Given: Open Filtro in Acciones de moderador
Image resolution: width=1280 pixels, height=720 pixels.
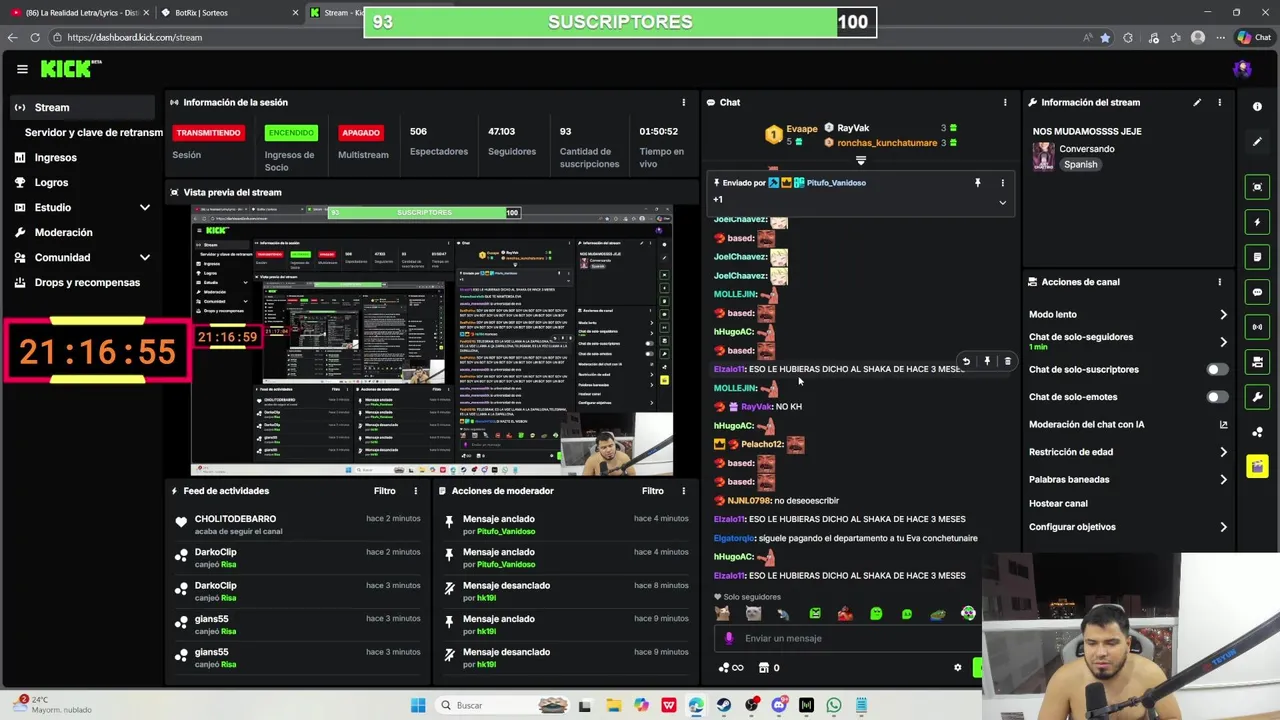Looking at the screenshot, I should [653, 491].
